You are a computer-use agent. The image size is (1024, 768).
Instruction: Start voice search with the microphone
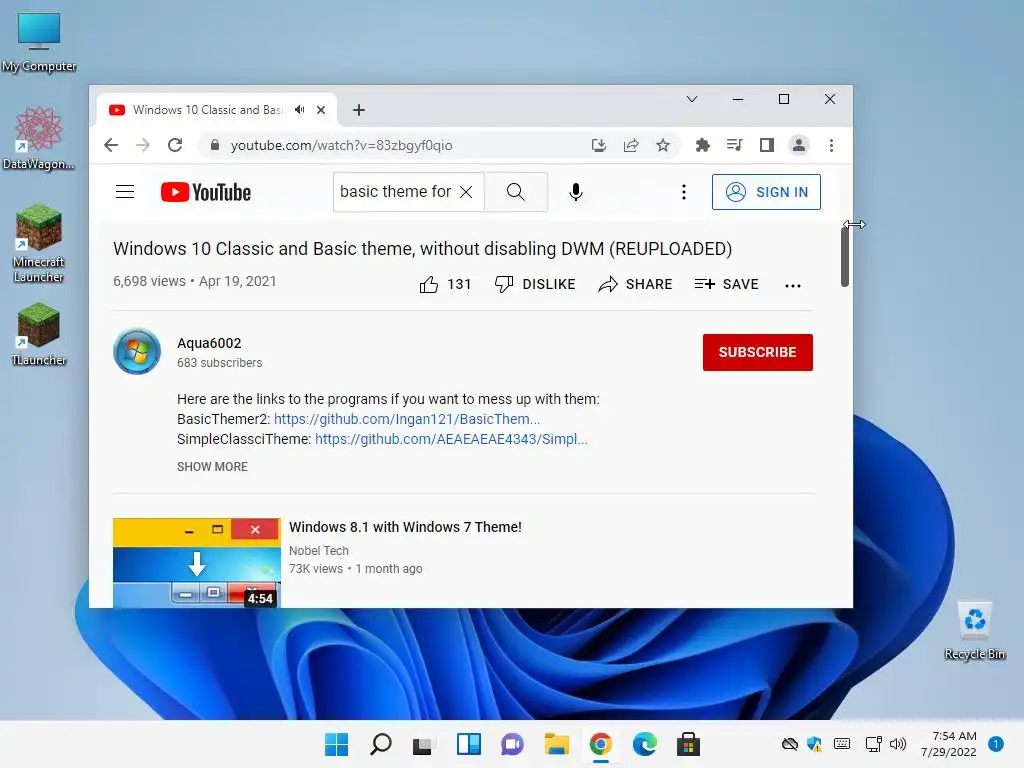(575, 191)
